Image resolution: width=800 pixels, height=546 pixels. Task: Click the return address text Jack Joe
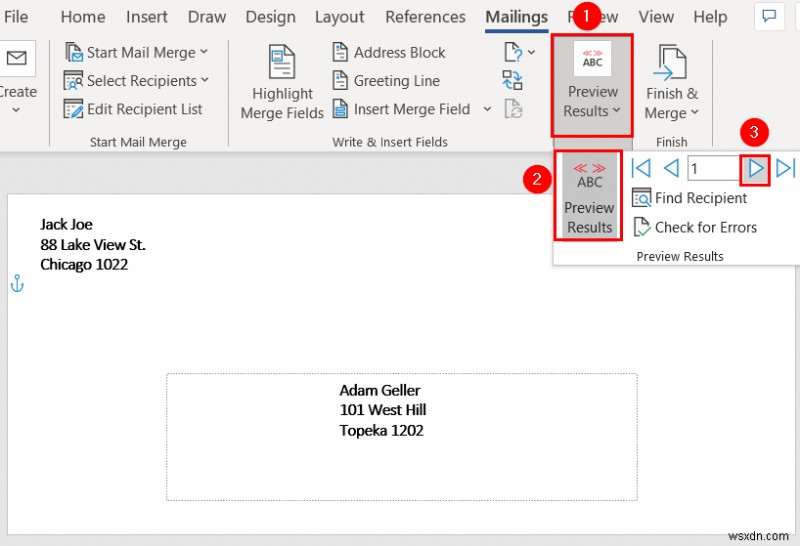tap(66, 224)
